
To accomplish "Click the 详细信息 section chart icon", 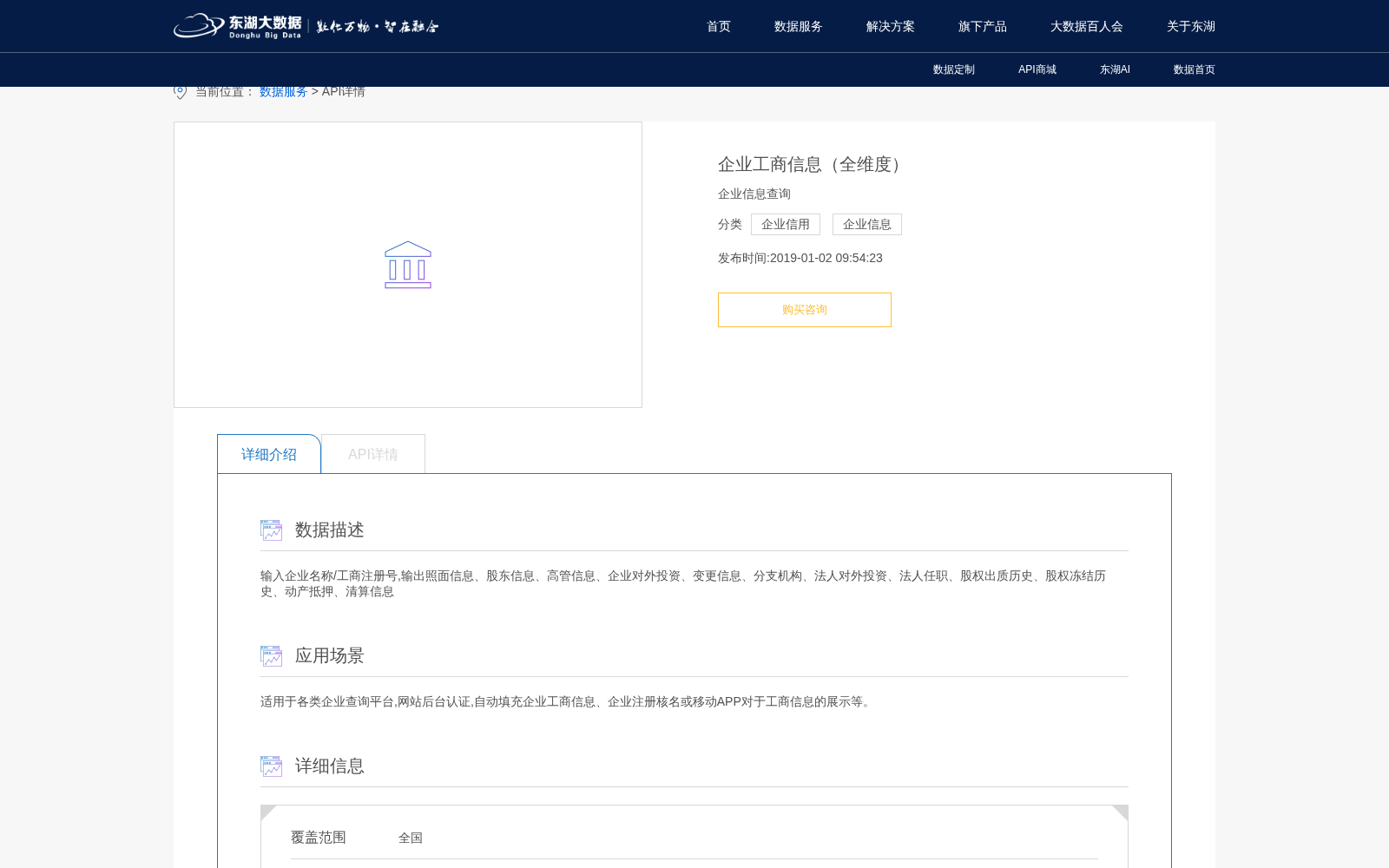I will [271, 766].
